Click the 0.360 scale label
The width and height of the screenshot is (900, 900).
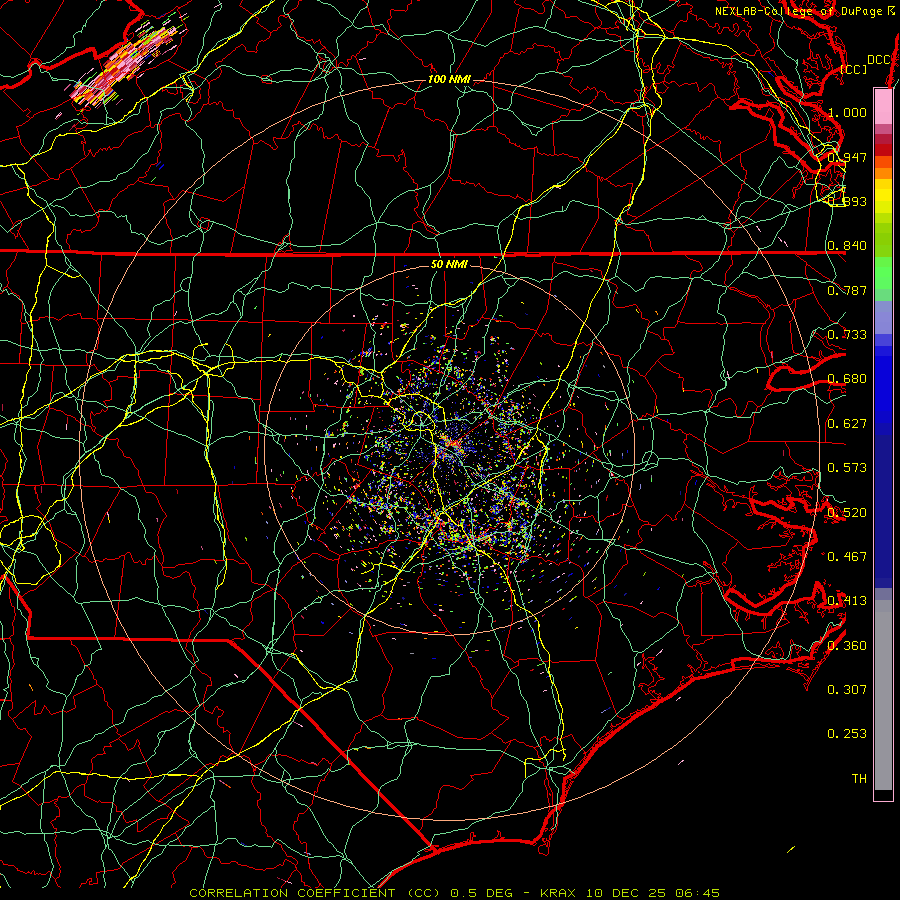click(847, 646)
